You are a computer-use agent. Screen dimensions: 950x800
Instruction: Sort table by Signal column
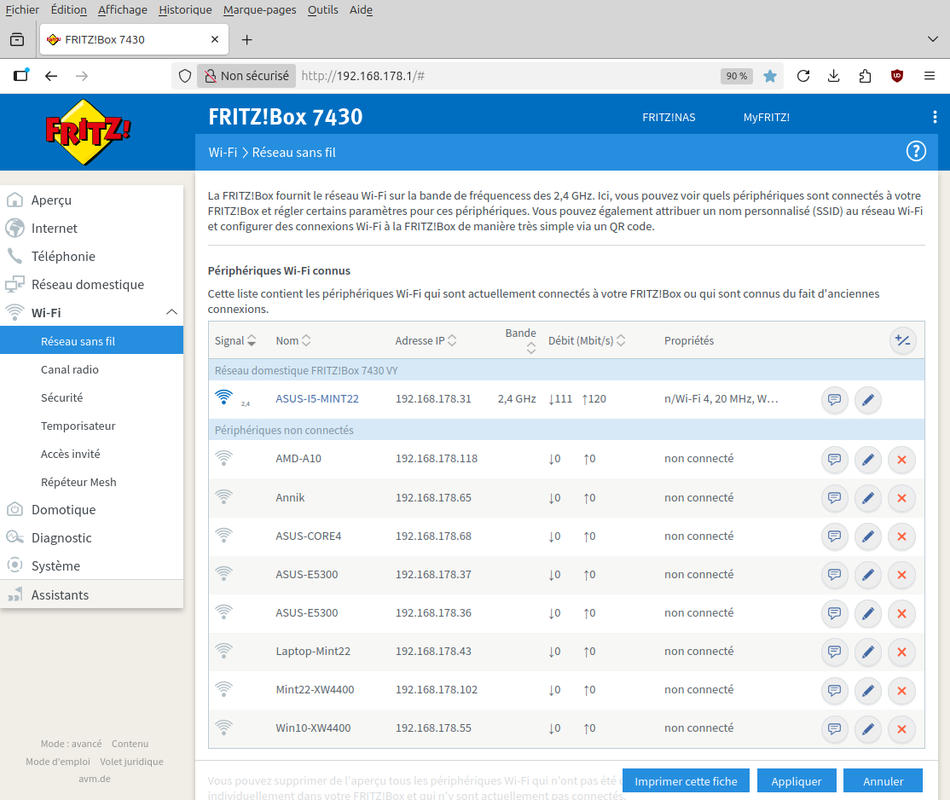[235, 341]
